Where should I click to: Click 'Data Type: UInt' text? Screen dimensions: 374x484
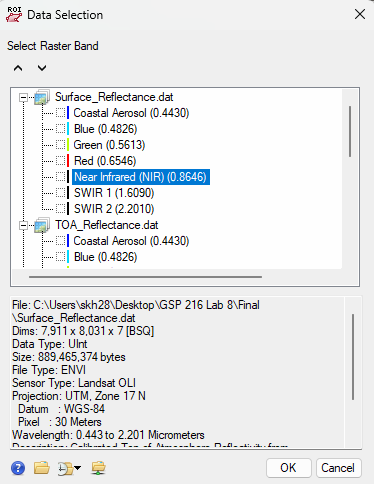[50, 344]
